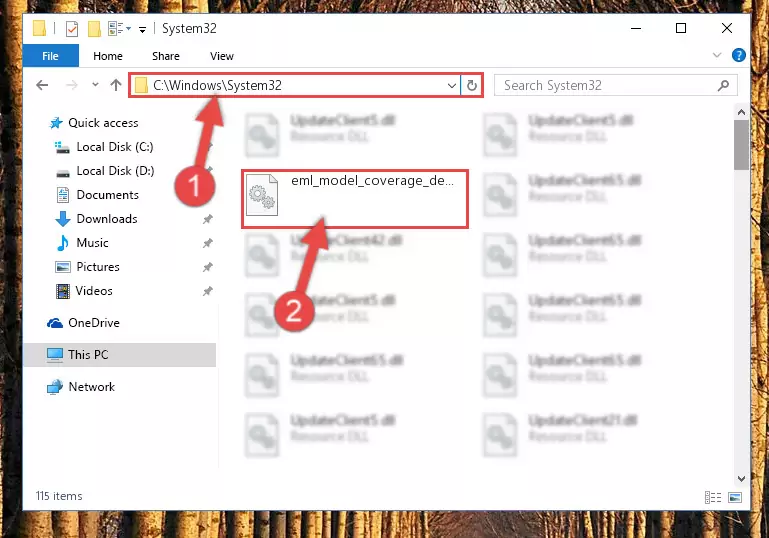The image size is (769, 538).
Task: Click the search magnifier icon
Action: click(x=723, y=86)
